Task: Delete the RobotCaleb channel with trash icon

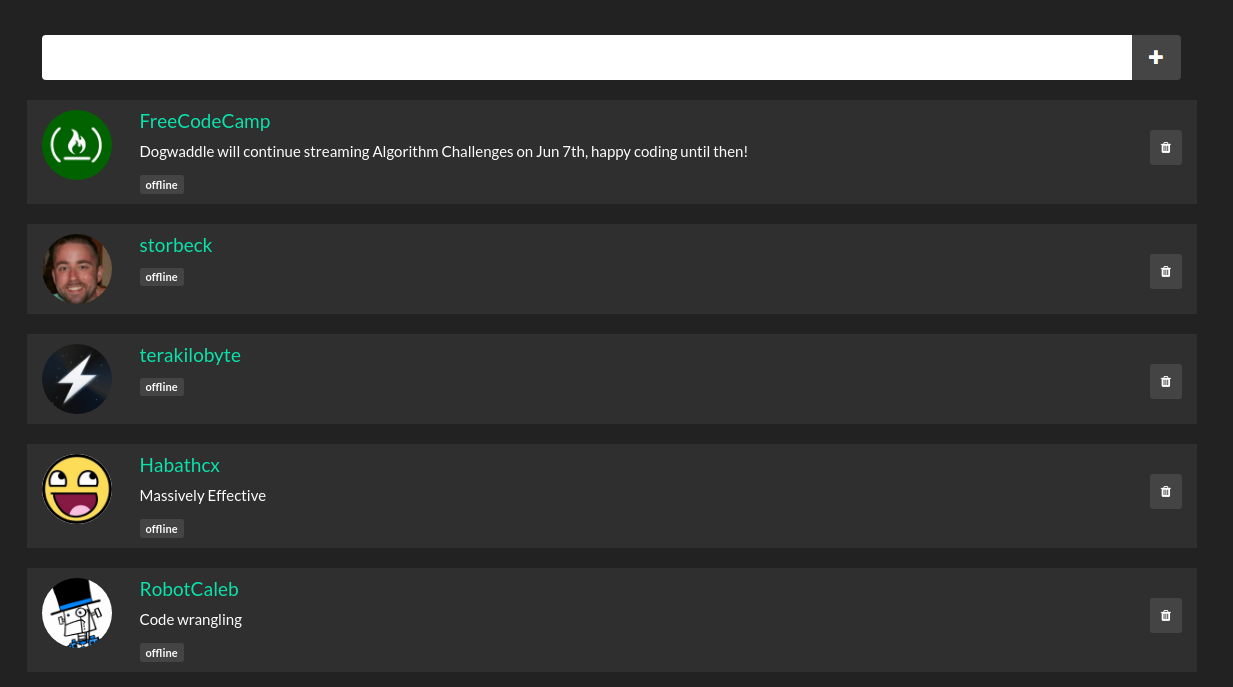Action: pyautogui.click(x=1166, y=616)
